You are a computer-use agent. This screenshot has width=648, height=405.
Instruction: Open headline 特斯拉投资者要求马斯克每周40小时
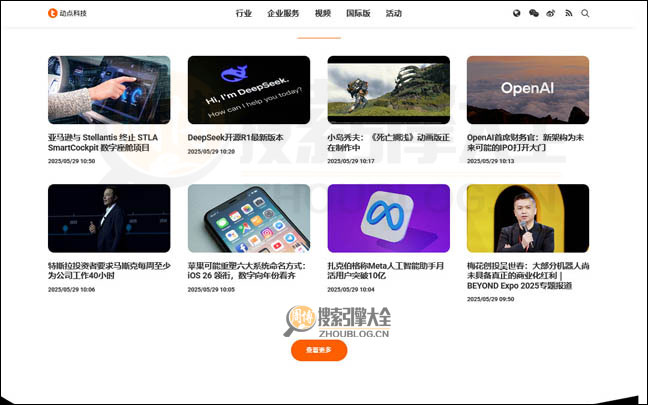pos(109,271)
